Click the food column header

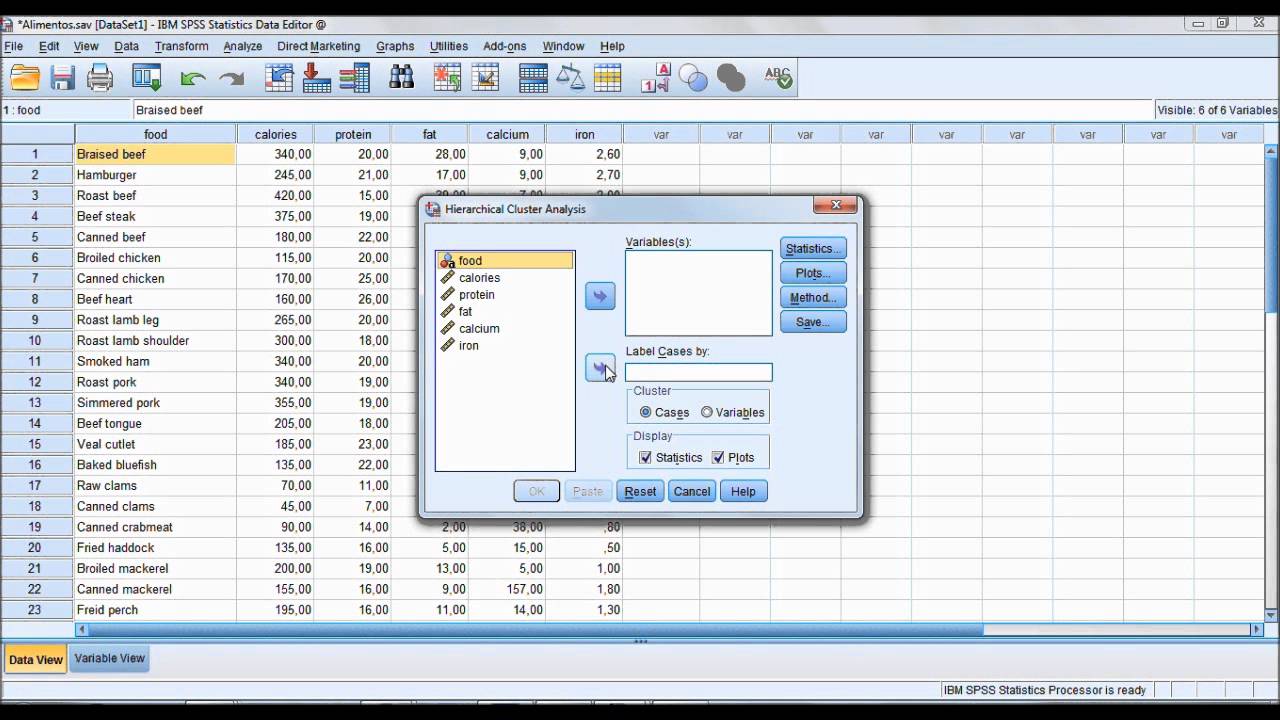155,134
